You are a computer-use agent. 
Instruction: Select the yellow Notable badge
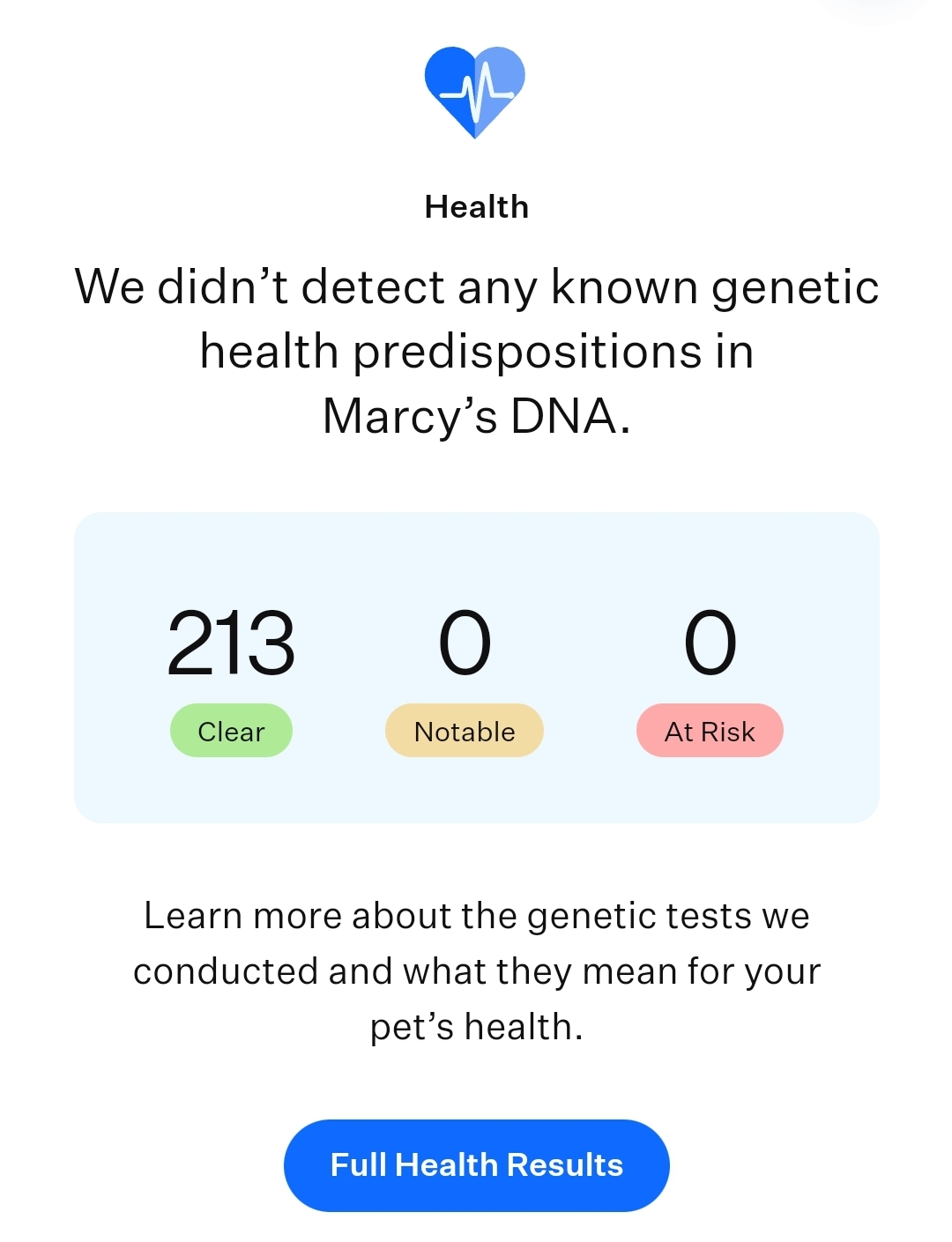pyautogui.click(x=465, y=731)
